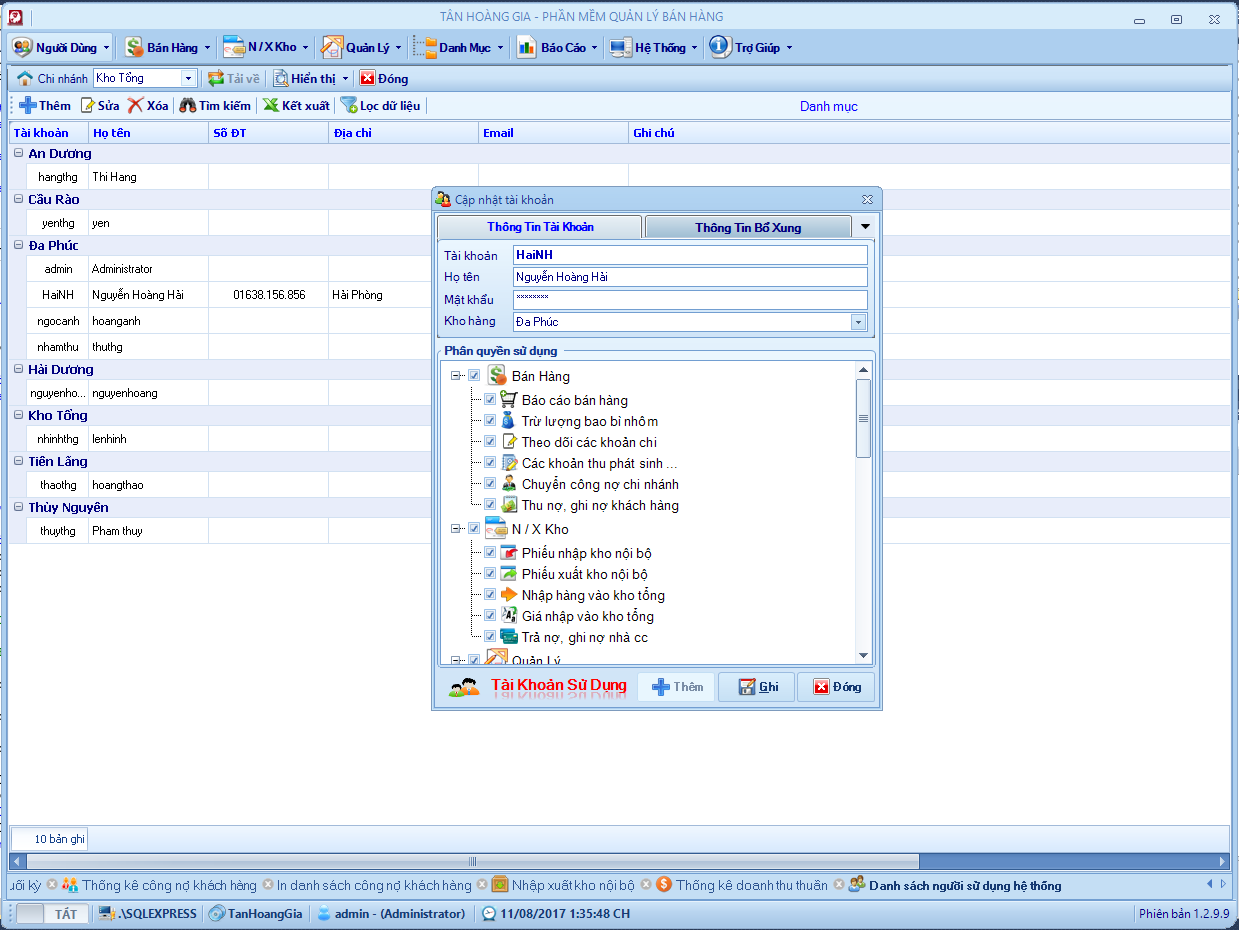
Task: Click the Báo cáo bán hàng cart icon
Action: click(509, 399)
